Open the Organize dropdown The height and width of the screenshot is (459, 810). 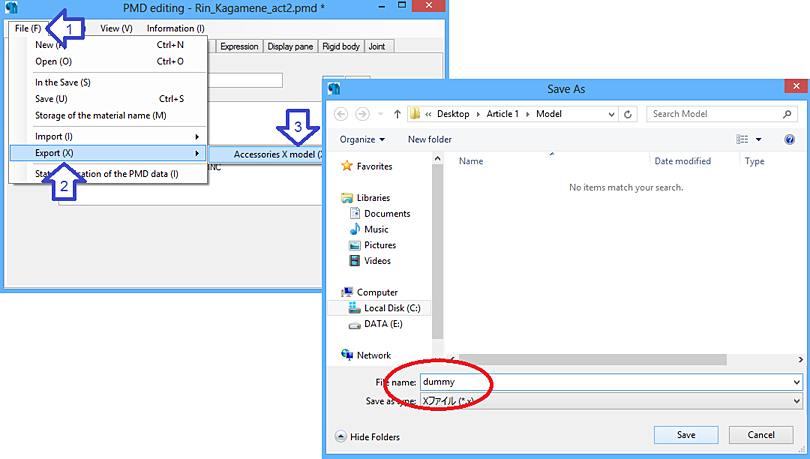point(362,139)
